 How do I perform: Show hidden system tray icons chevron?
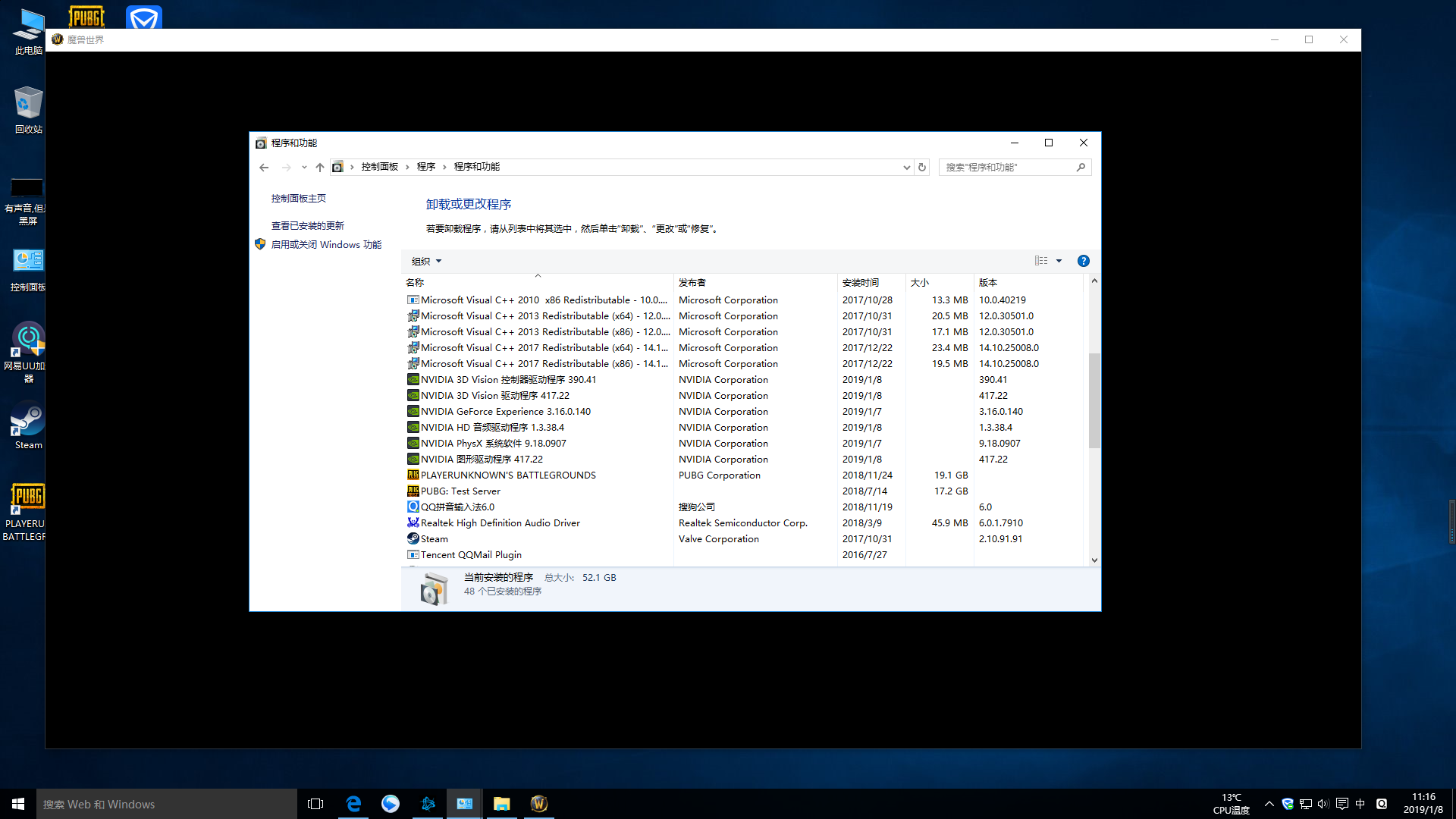pyautogui.click(x=1269, y=804)
